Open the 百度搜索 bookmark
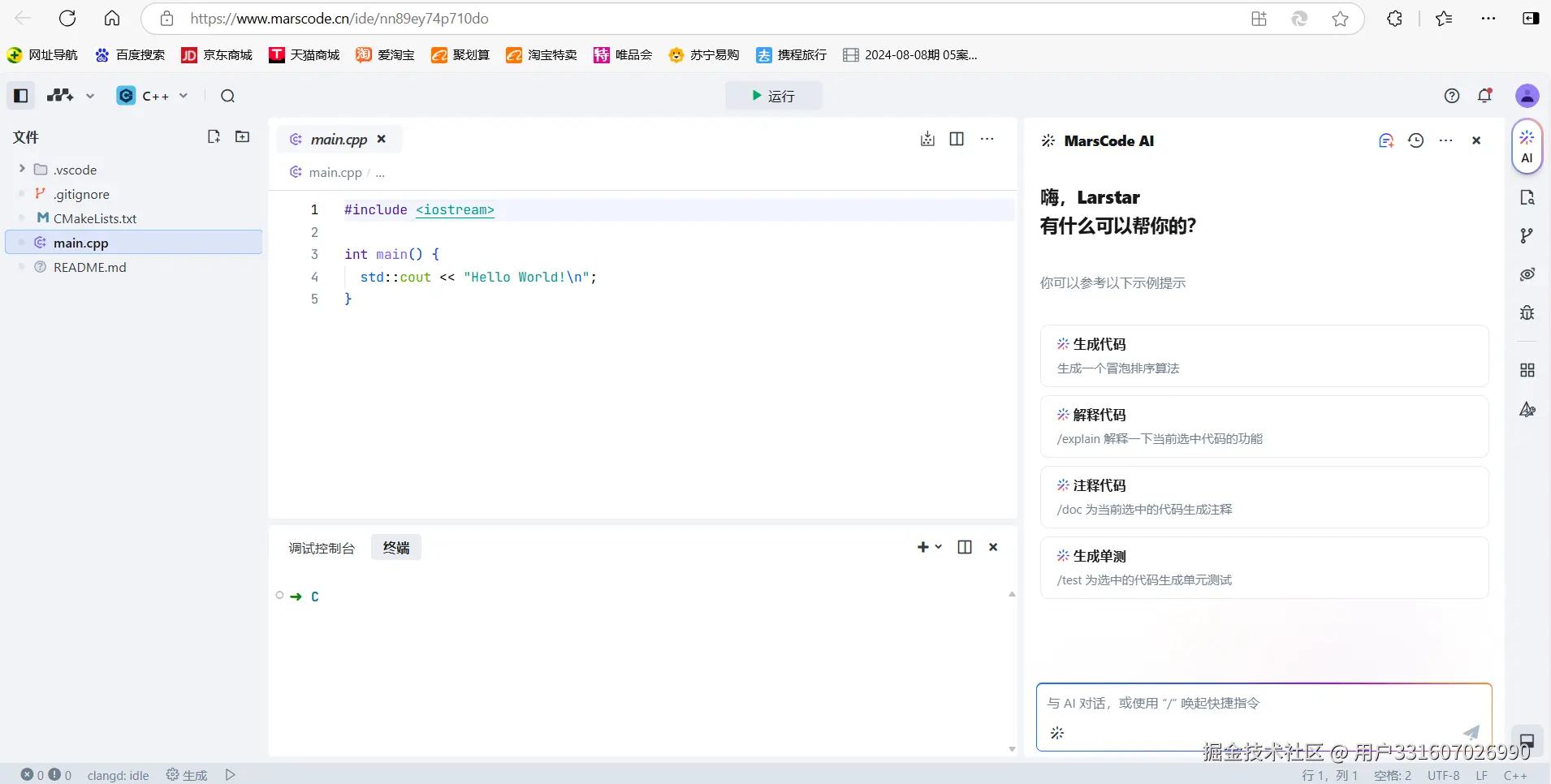 130,54
